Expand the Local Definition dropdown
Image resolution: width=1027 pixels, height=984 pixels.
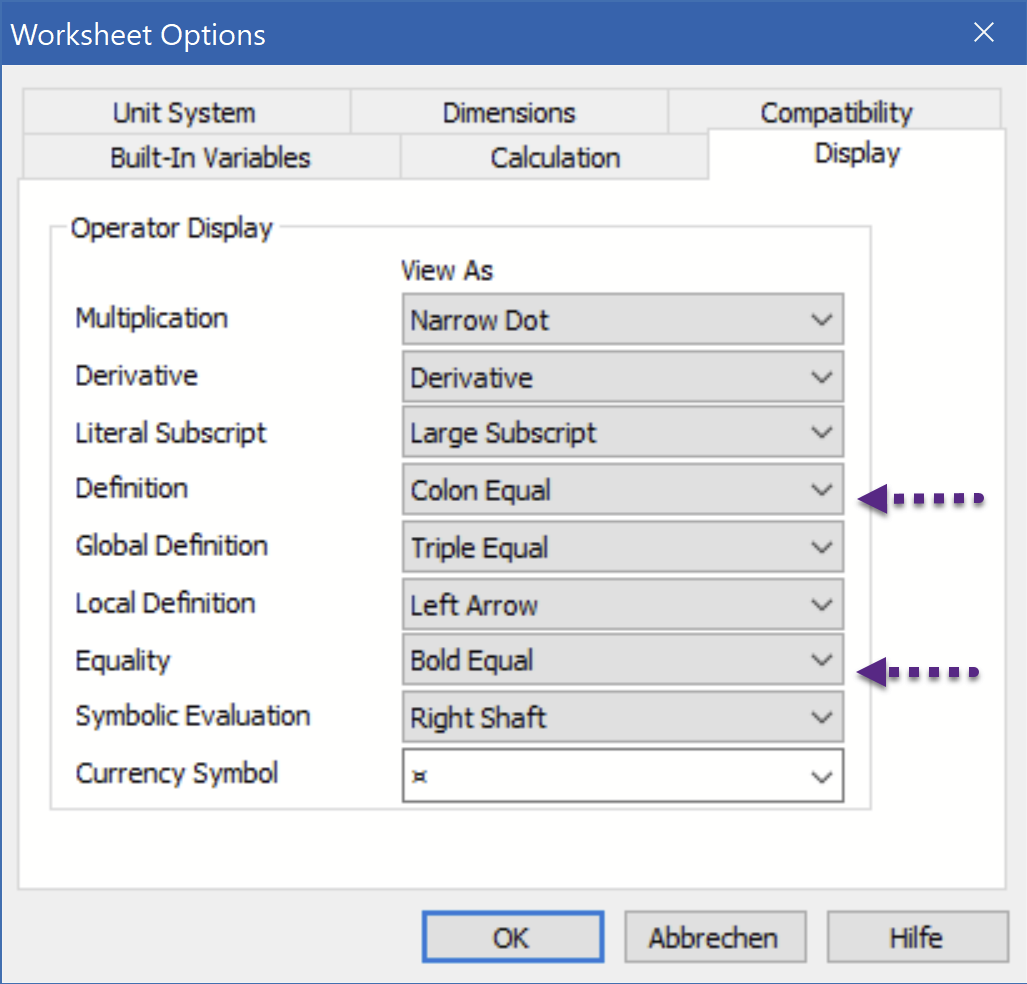tap(622, 605)
